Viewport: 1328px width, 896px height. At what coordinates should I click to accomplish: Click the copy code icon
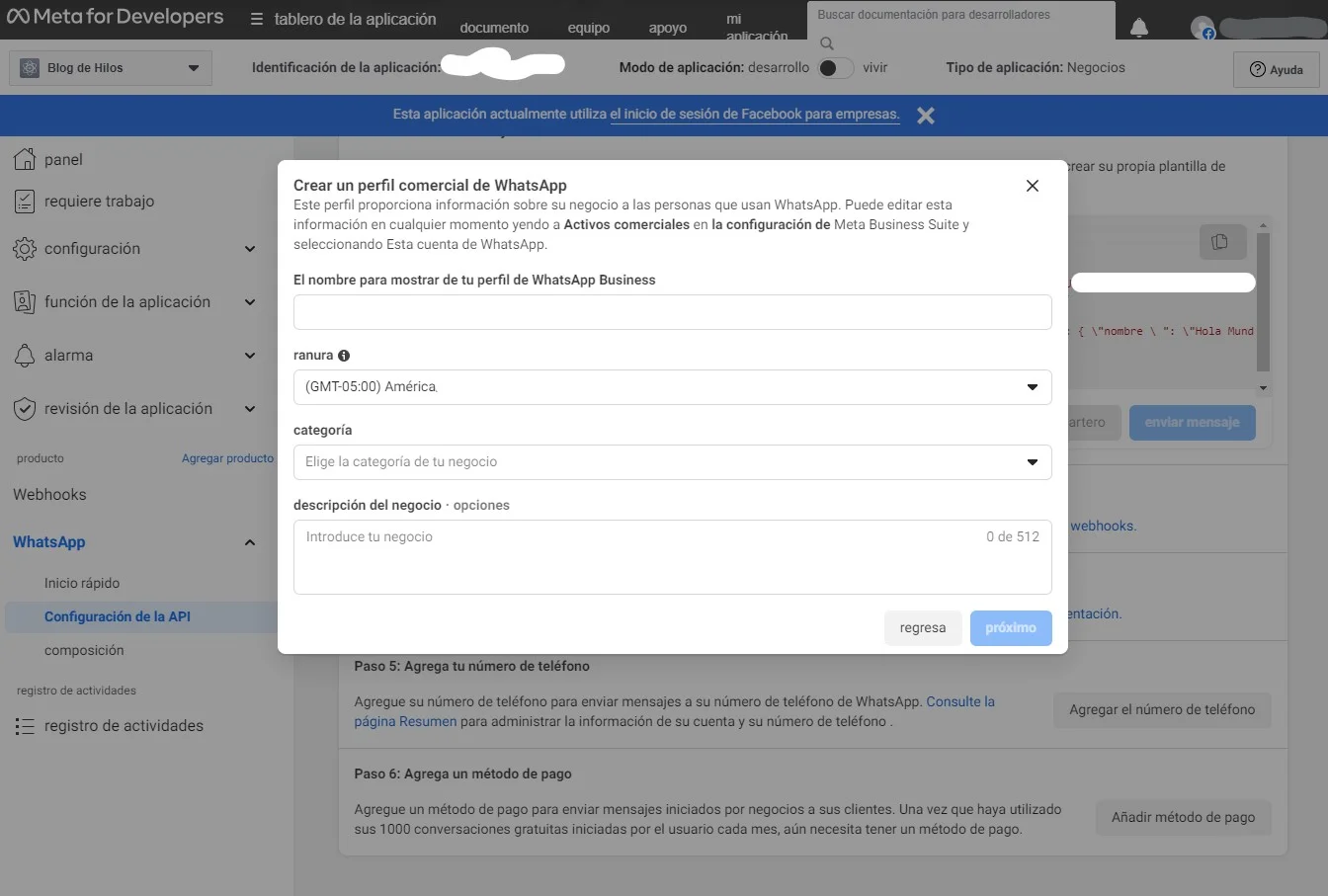click(1220, 242)
